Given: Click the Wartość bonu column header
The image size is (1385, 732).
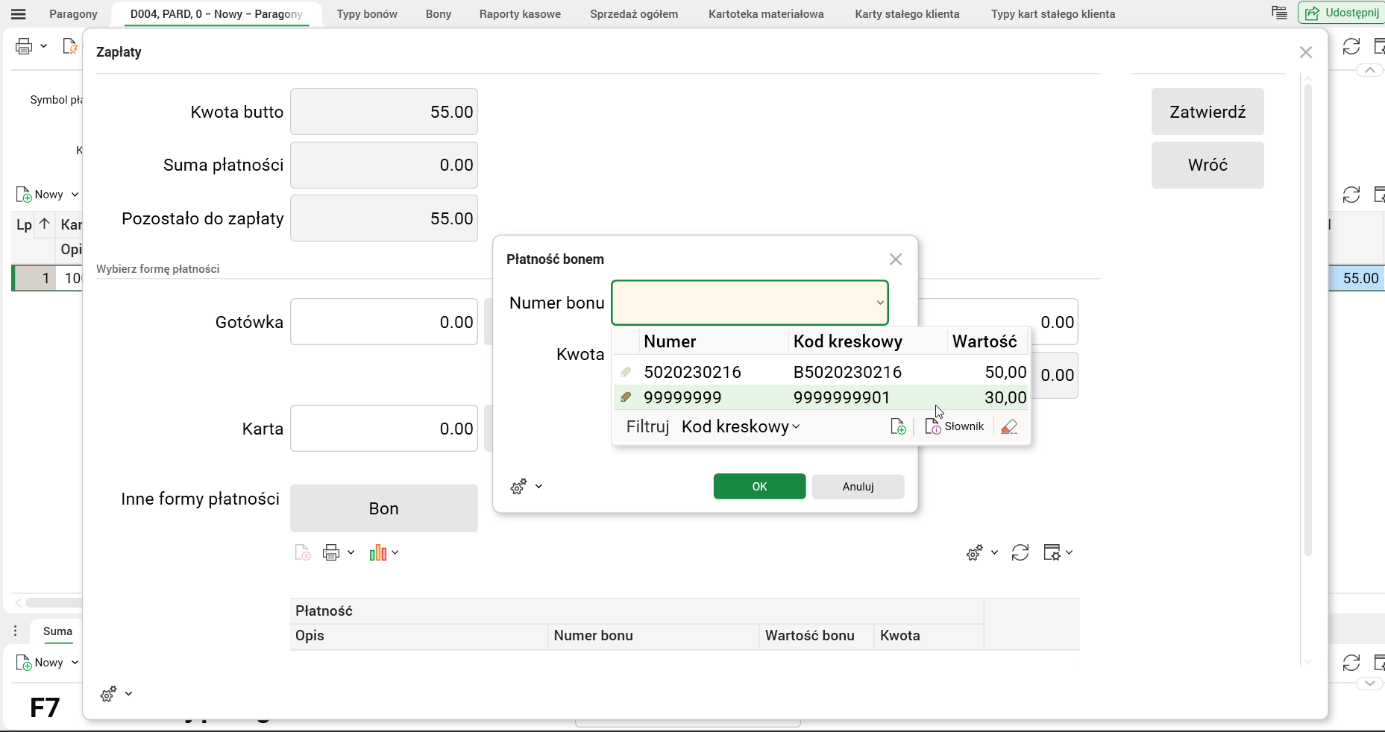Looking at the screenshot, I should [817, 636].
